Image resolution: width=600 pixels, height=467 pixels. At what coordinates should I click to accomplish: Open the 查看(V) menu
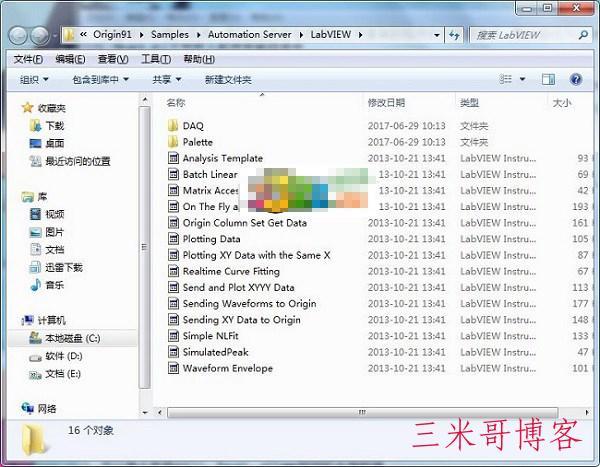tap(113, 59)
